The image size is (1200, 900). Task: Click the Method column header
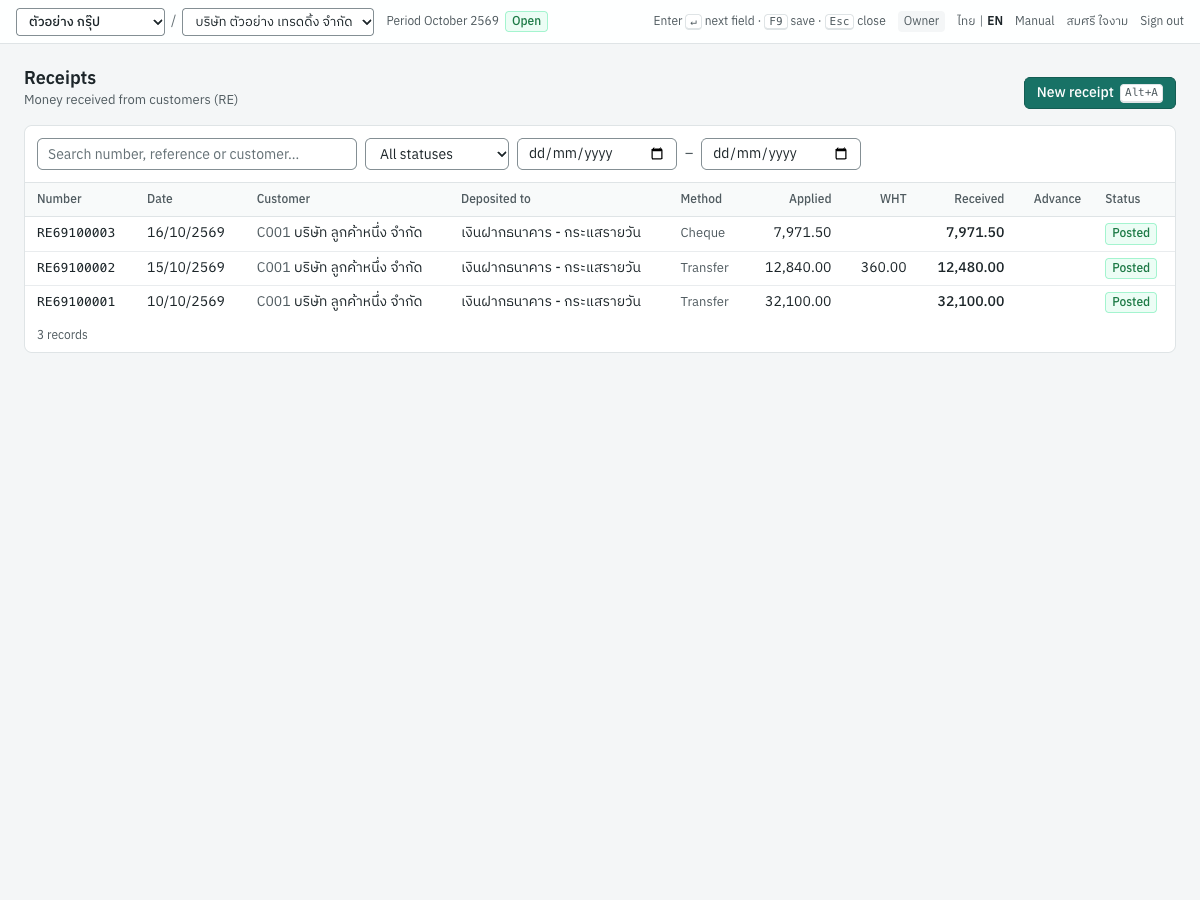[x=701, y=199]
